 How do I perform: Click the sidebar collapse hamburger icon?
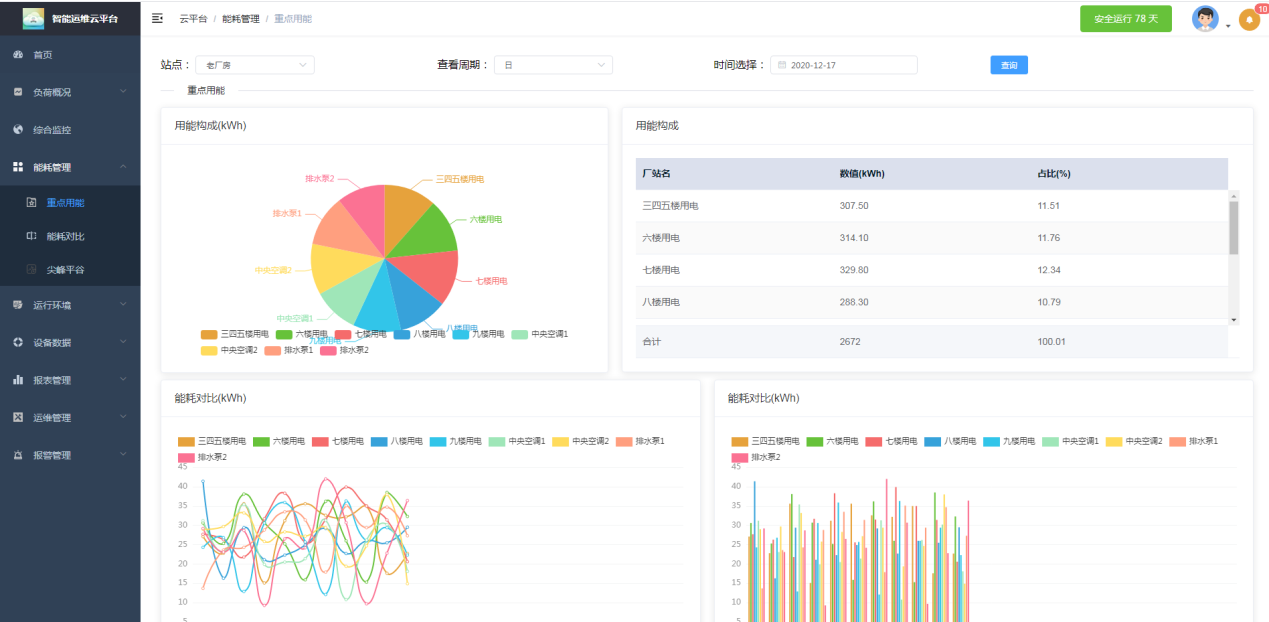157,18
